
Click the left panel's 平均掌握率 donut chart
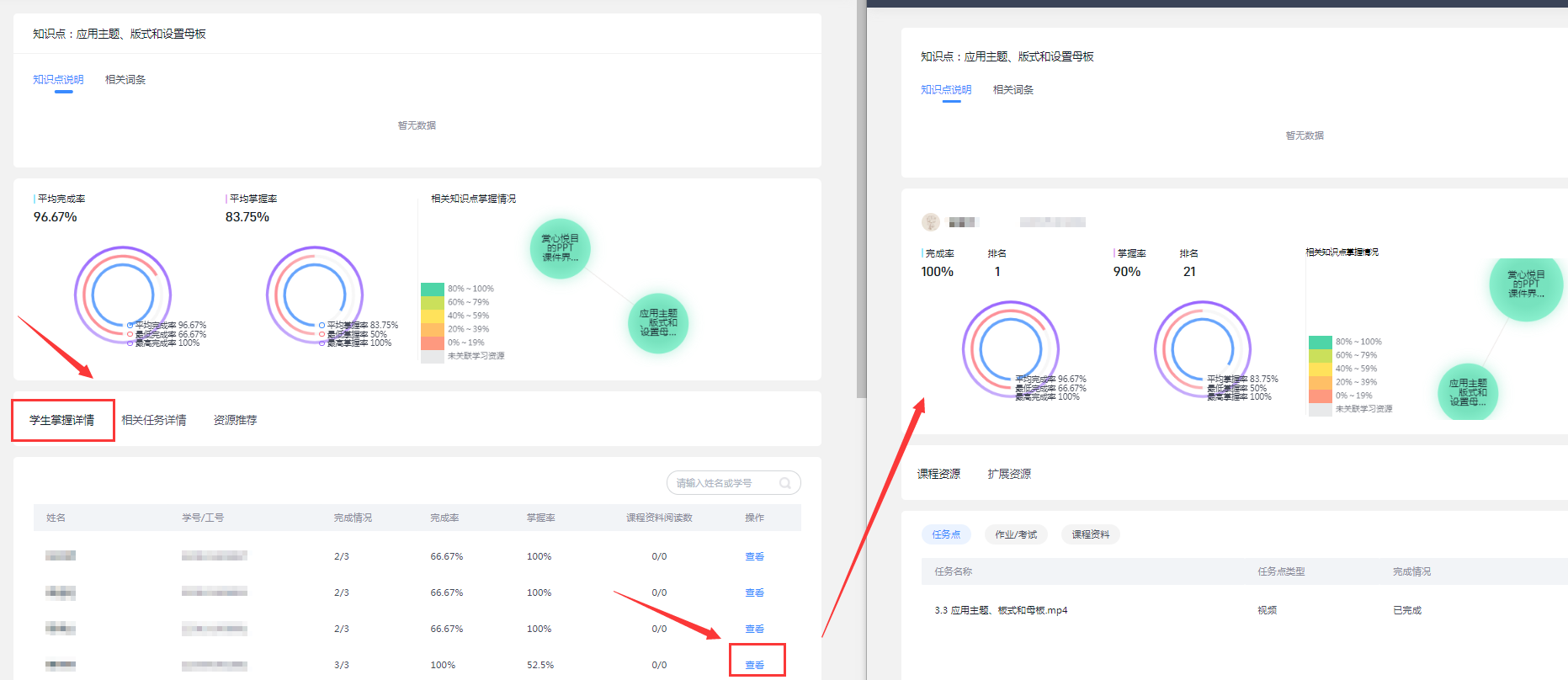coord(315,295)
